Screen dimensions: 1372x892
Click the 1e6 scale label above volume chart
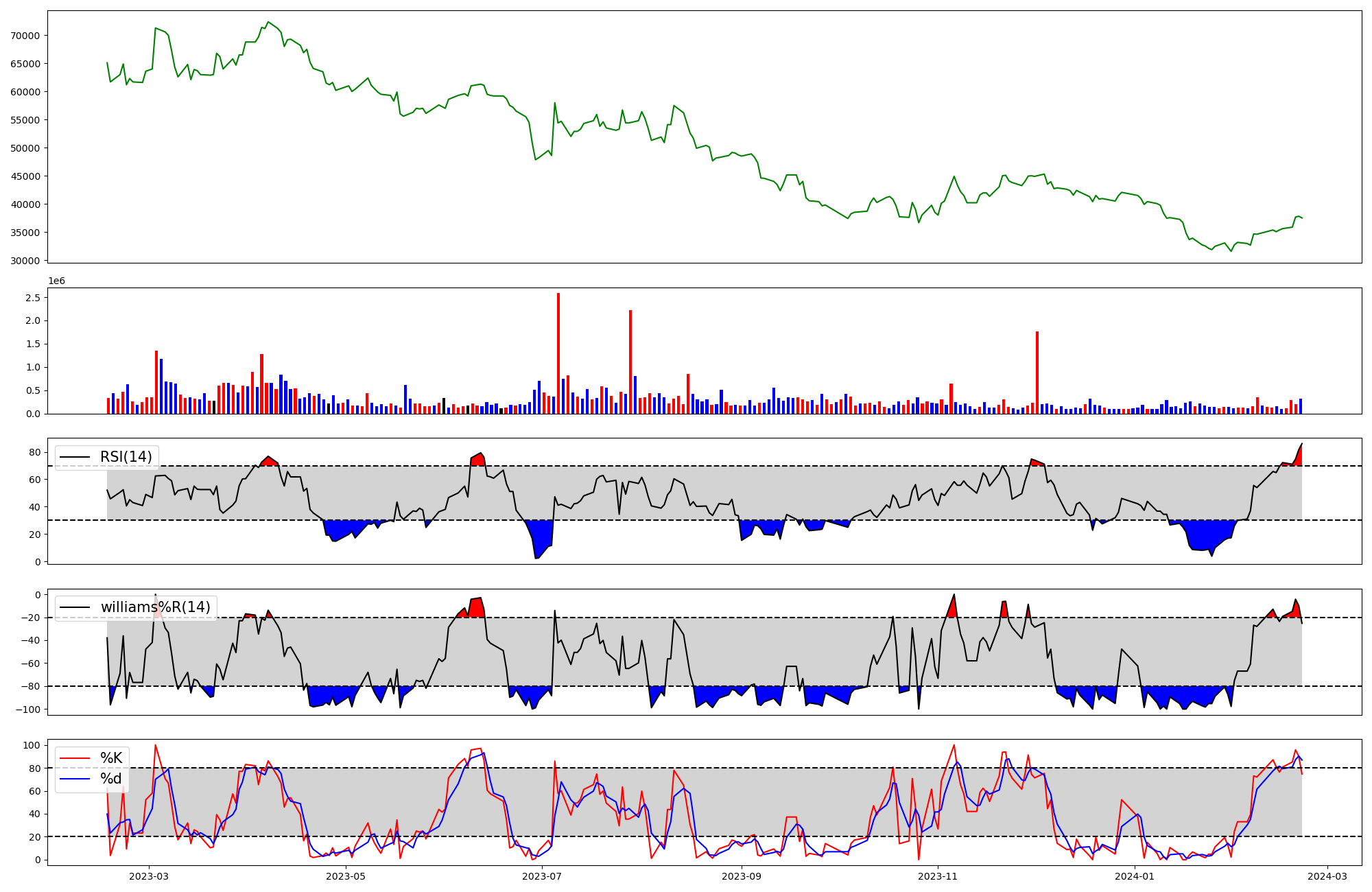pos(56,281)
